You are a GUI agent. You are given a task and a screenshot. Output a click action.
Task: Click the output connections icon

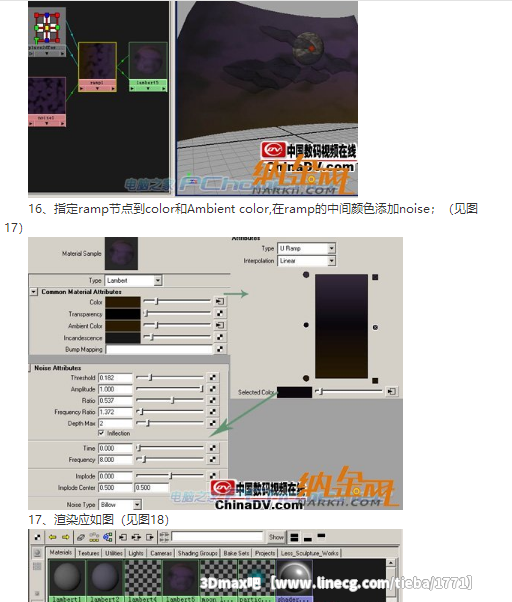pyautogui.click(x=150, y=537)
